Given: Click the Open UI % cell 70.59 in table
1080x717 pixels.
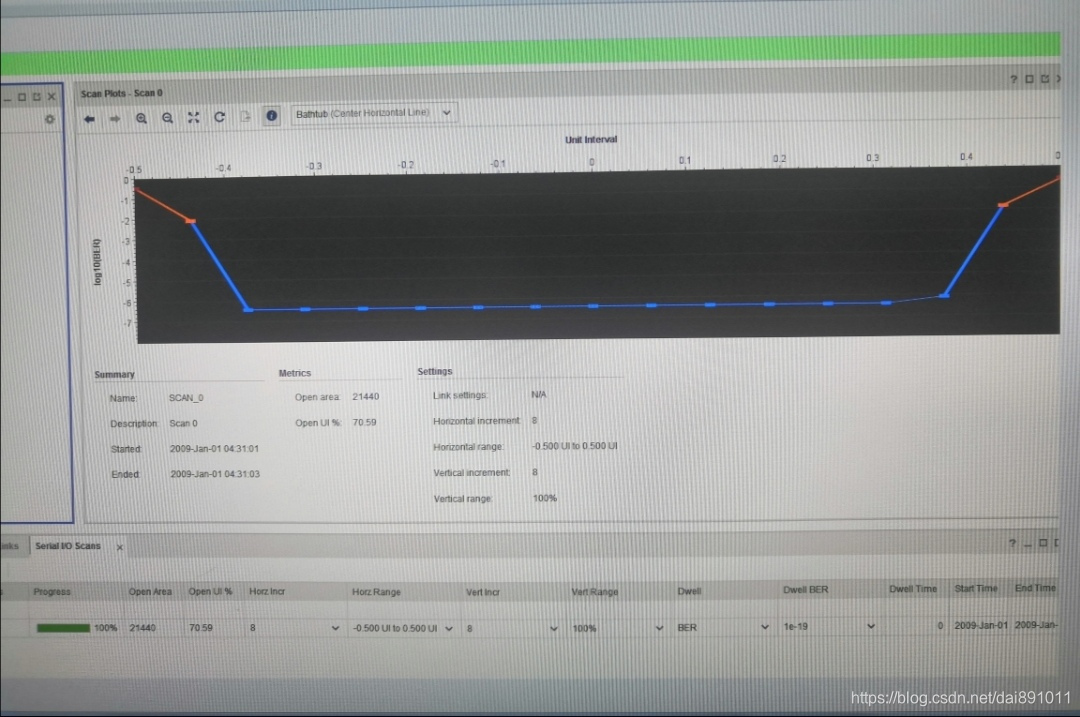Looking at the screenshot, I should [x=200, y=628].
